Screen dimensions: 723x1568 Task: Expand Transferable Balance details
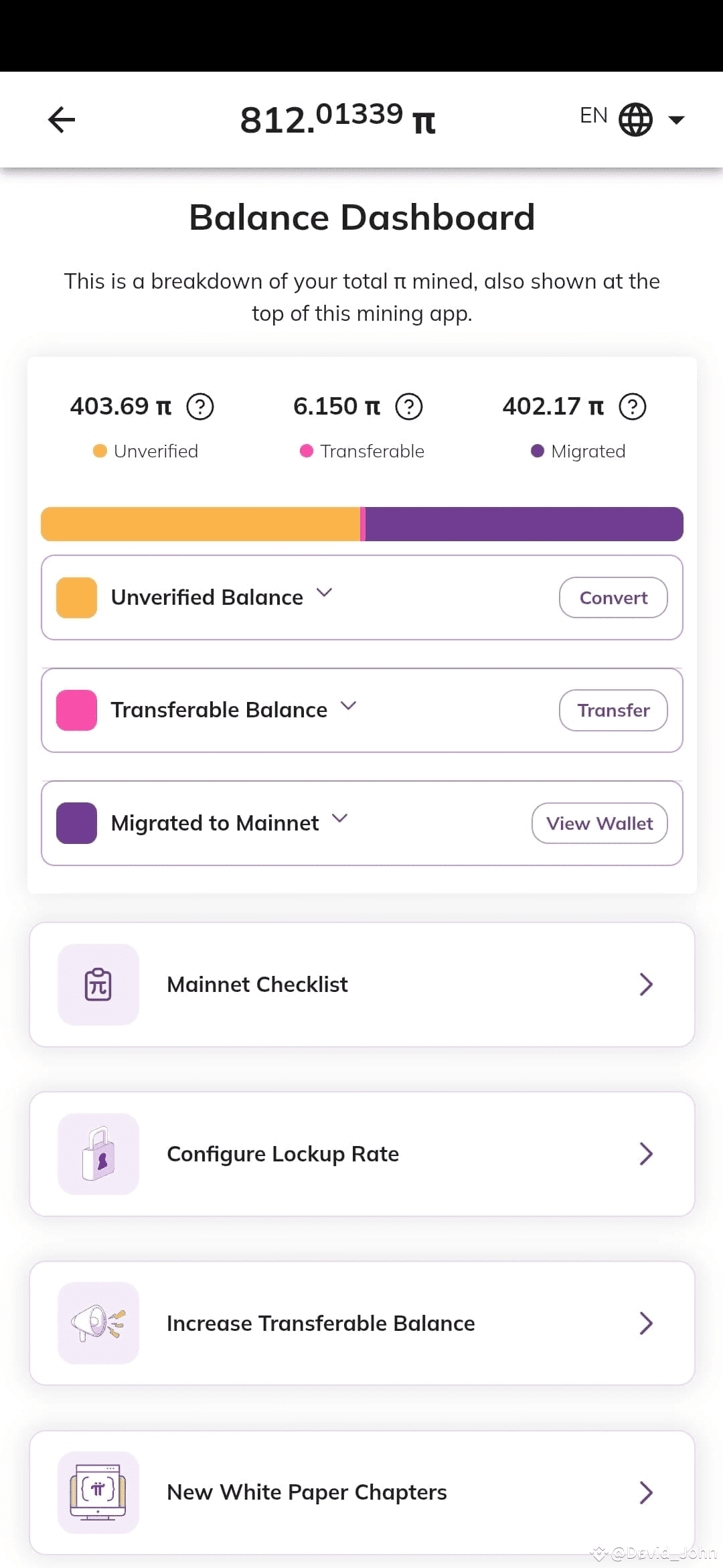pos(348,705)
